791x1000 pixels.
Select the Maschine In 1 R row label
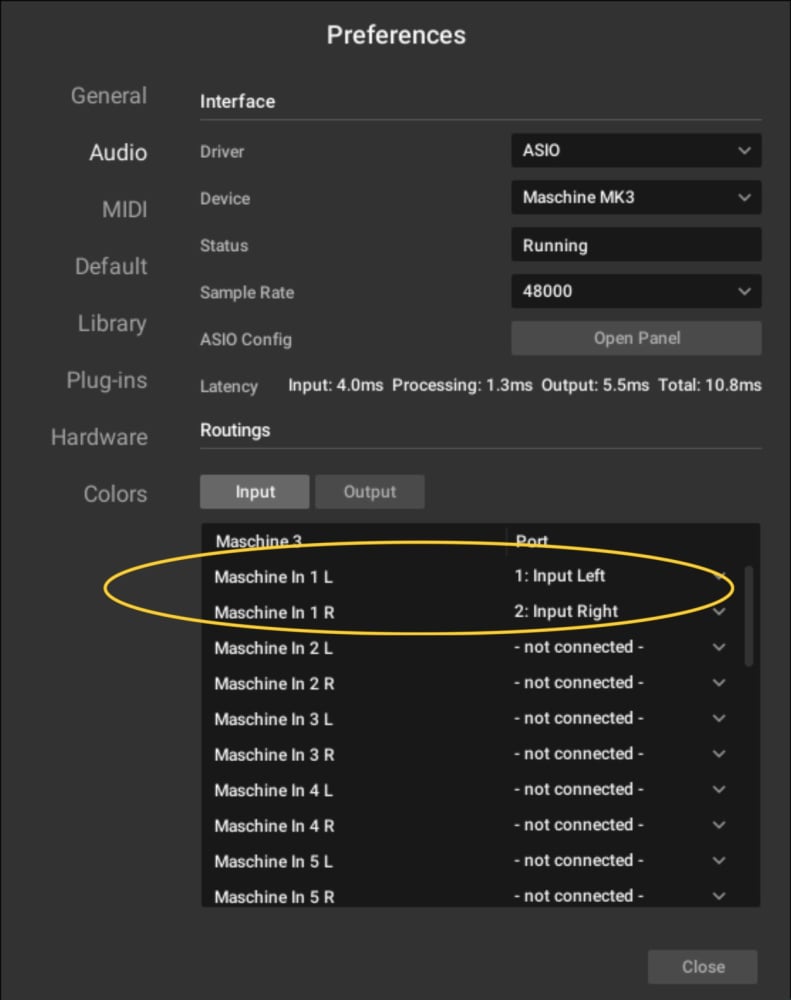pos(274,613)
